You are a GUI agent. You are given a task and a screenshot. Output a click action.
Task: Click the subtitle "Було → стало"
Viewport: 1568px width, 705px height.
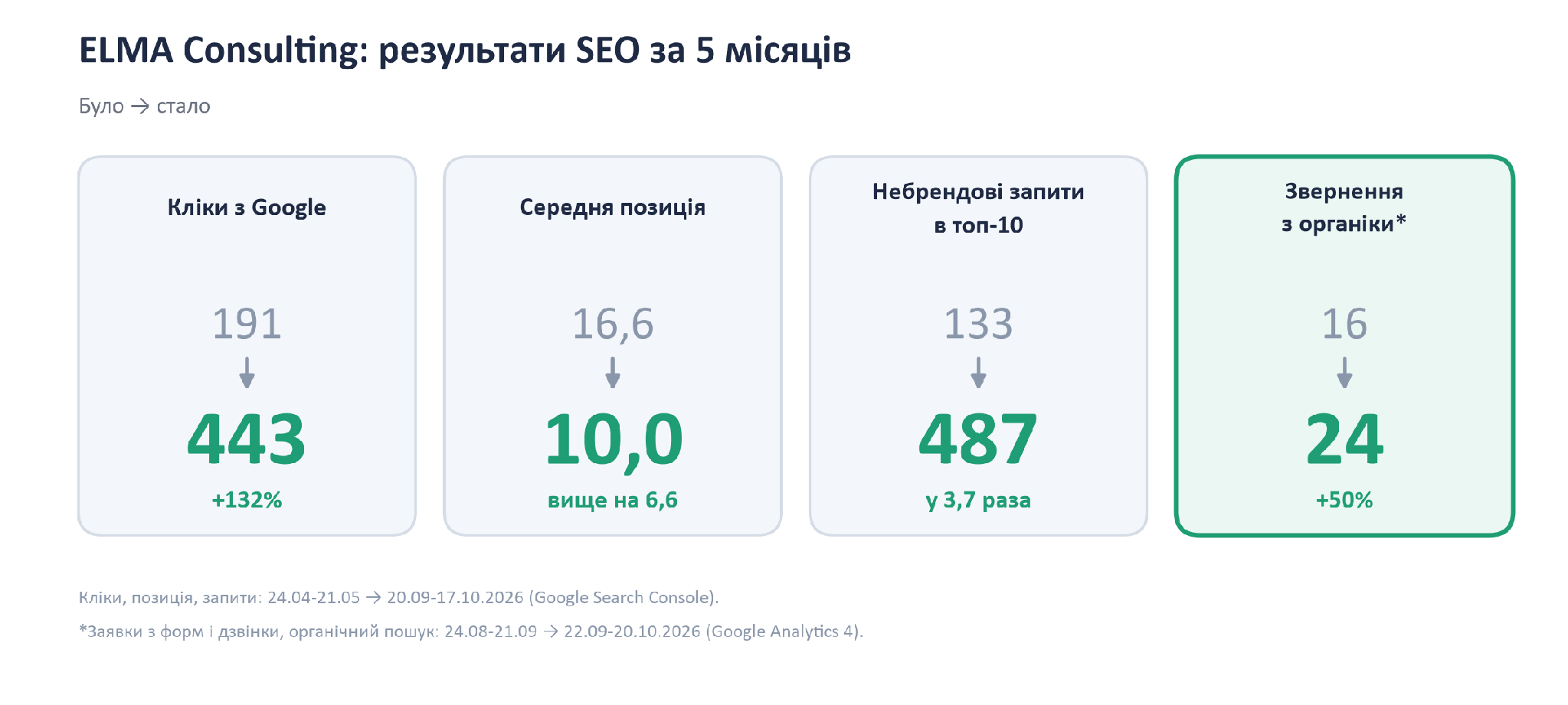[x=145, y=106]
